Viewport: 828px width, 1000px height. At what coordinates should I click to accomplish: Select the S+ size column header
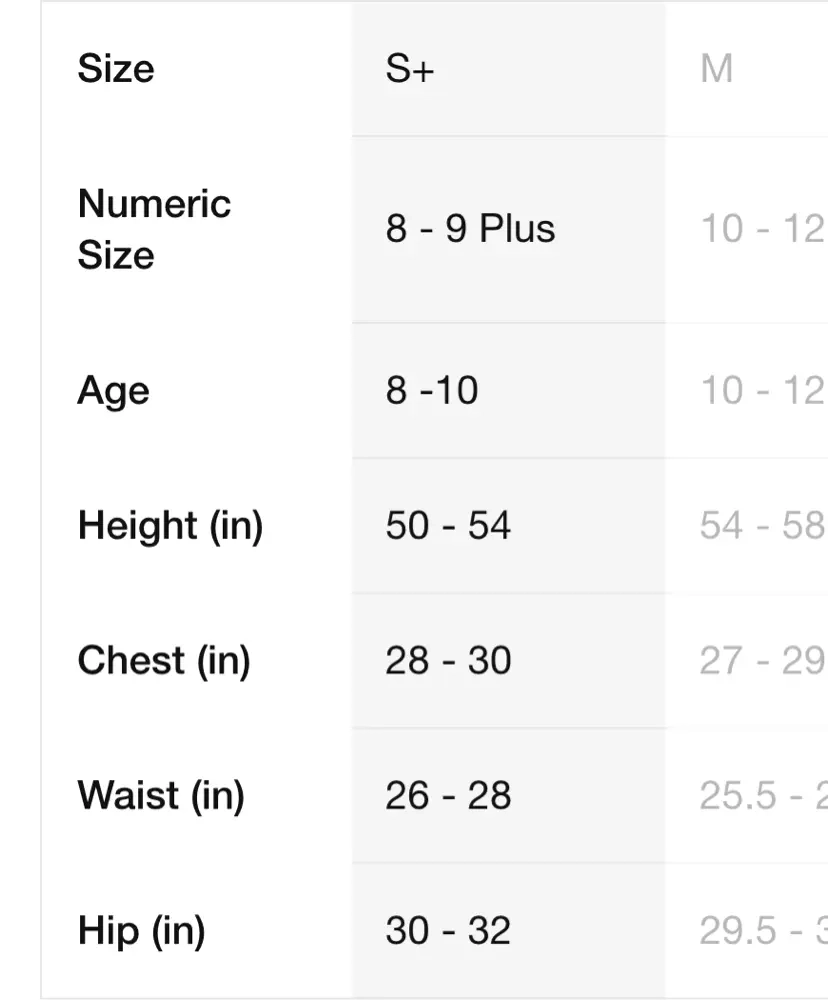click(x=410, y=69)
